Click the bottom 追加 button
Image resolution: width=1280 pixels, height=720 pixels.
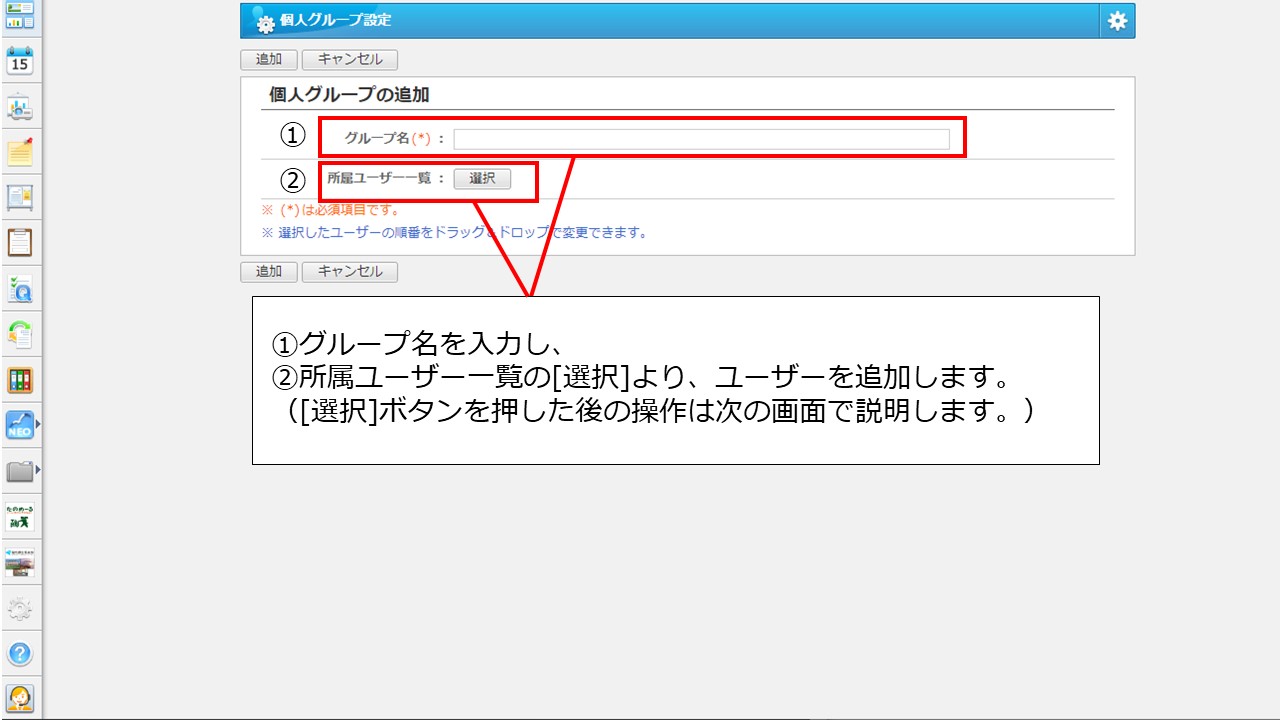tap(269, 272)
